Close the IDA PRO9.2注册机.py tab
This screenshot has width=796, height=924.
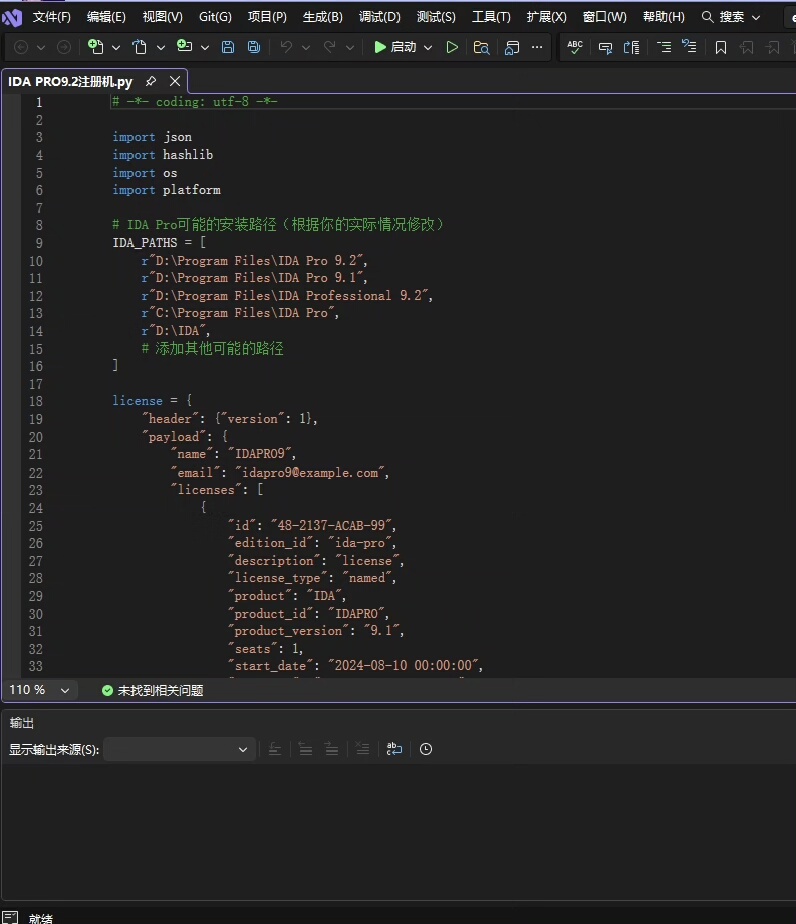click(x=175, y=82)
